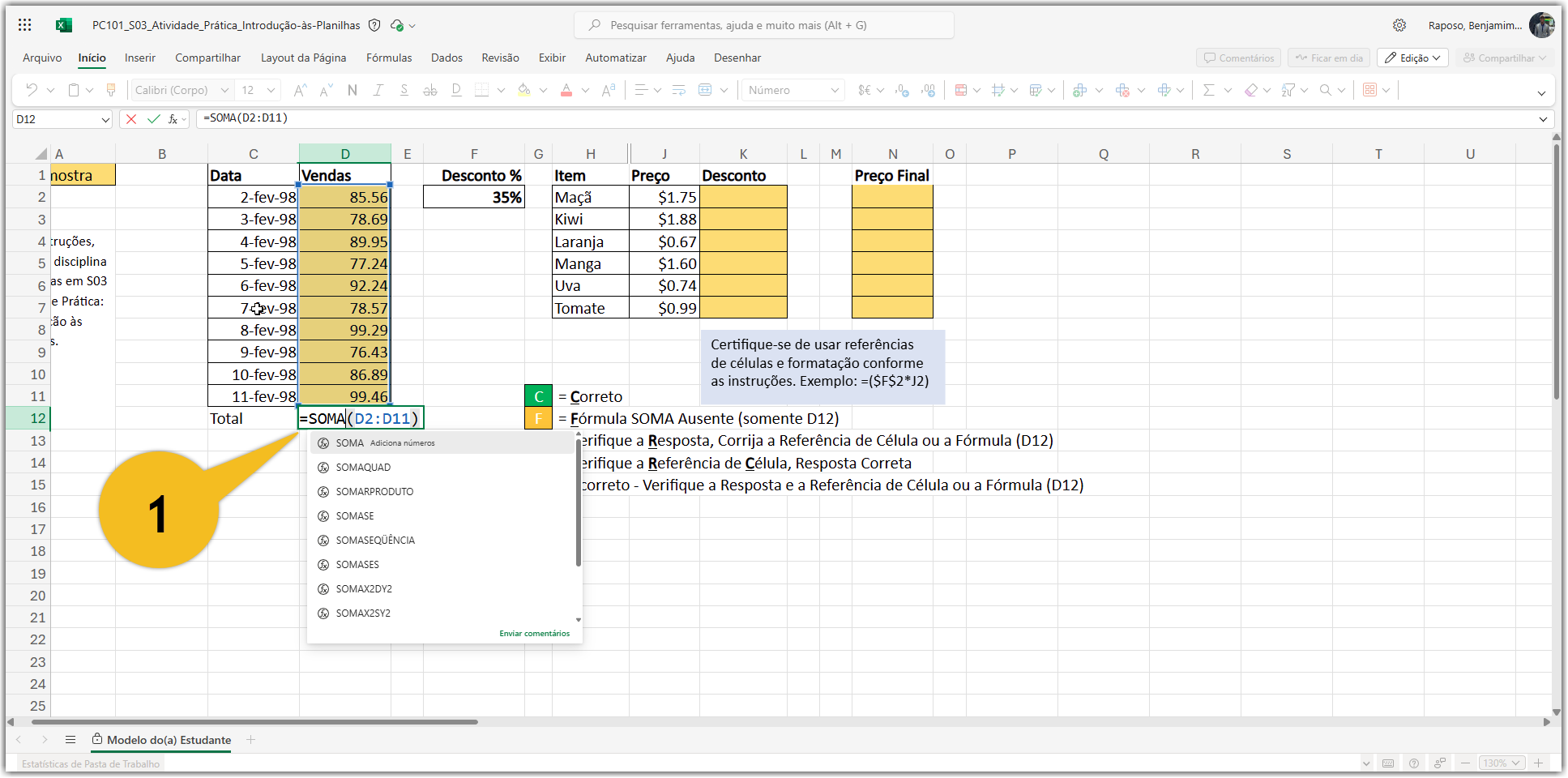Viewport: 1568px width, 778px height.
Task: Open conditional formatting icon
Action: coord(961,90)
